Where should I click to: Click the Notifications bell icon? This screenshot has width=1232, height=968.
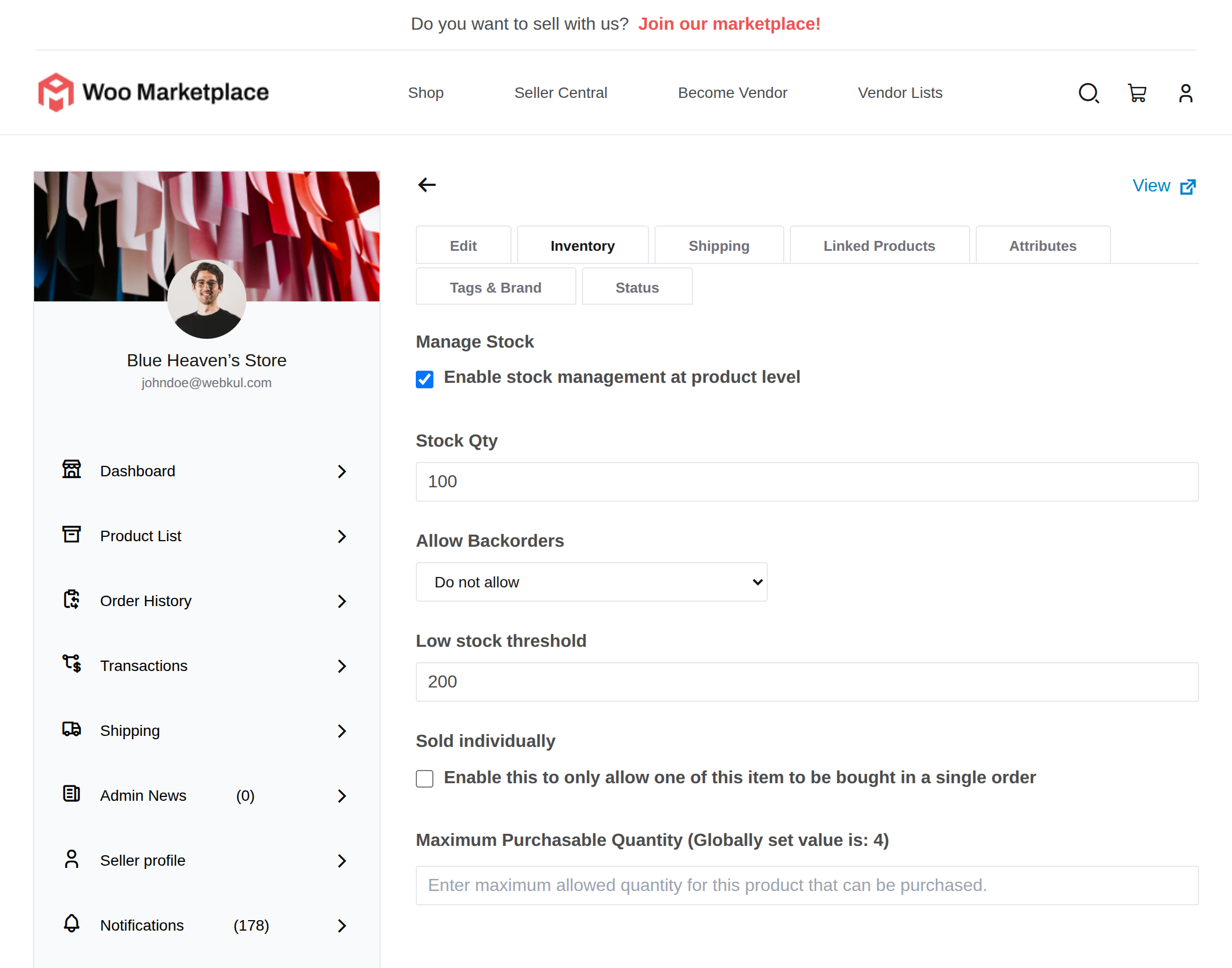pyautogui.click(x=71, y=924)
